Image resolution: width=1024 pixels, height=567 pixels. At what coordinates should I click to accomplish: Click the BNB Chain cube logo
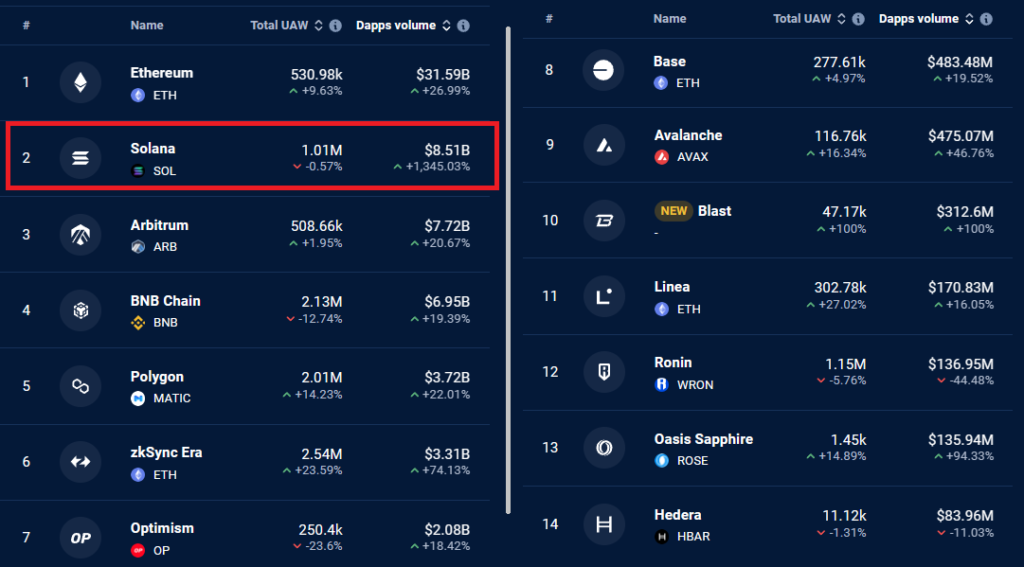[x=80, y=310]
